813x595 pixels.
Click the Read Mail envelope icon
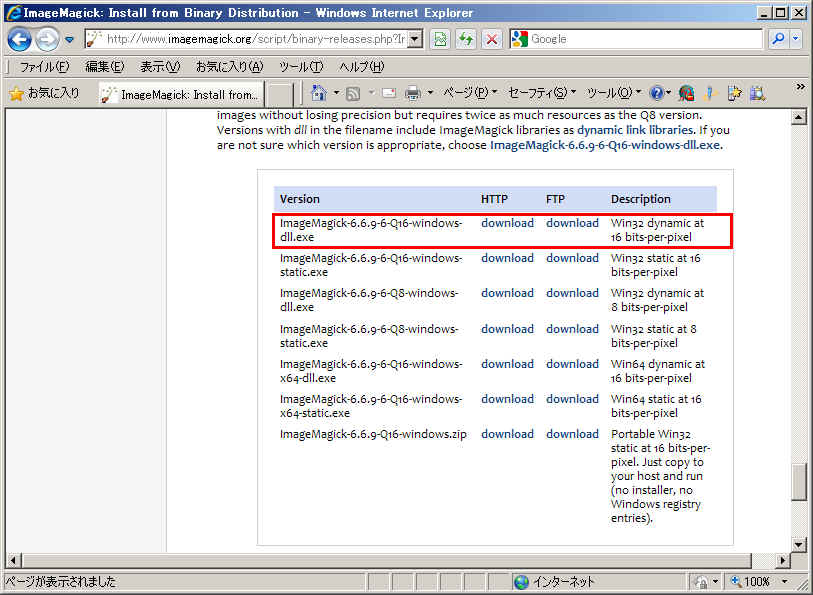(389, 93)
